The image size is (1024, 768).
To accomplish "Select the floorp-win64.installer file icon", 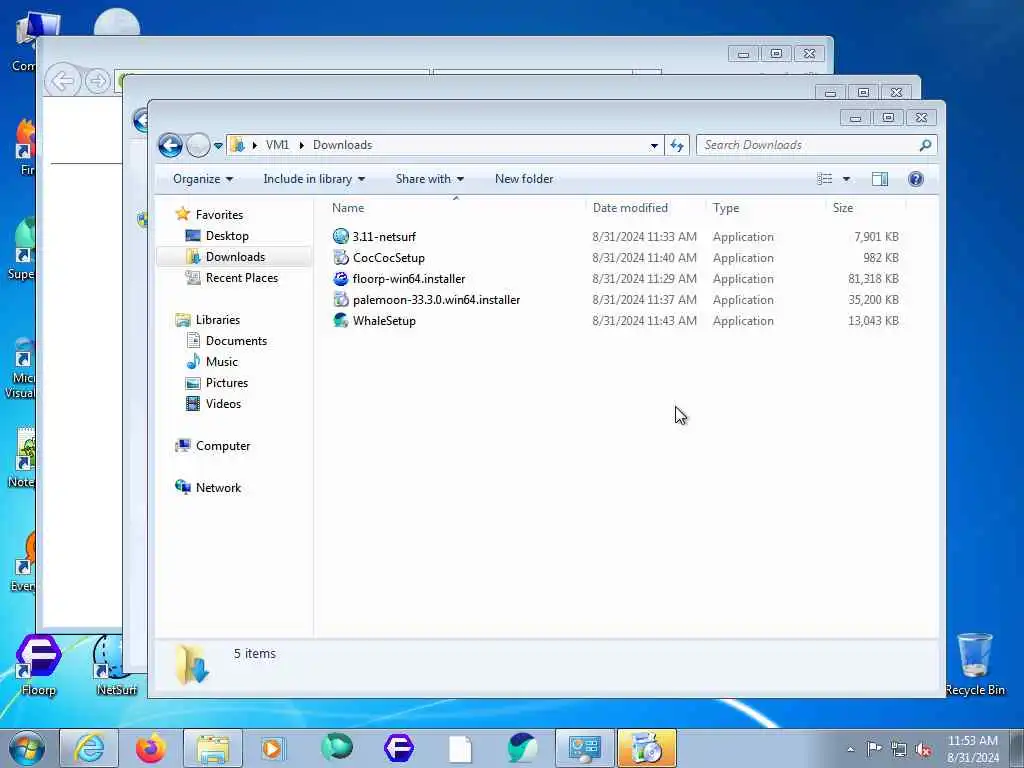I will [341, 278].
